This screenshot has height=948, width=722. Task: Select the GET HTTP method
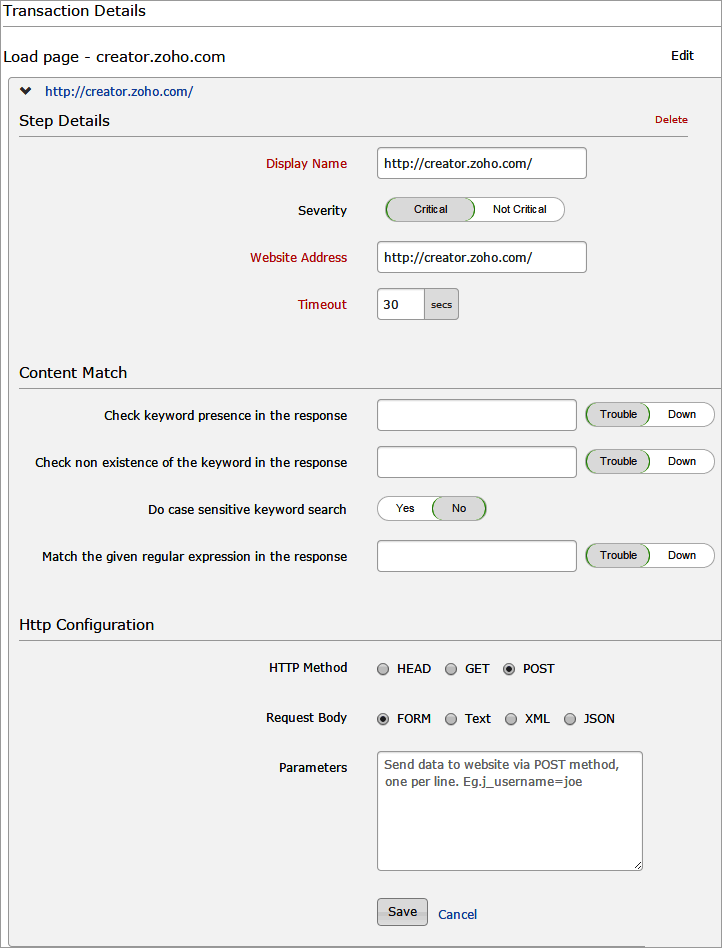tap(451, 669)
